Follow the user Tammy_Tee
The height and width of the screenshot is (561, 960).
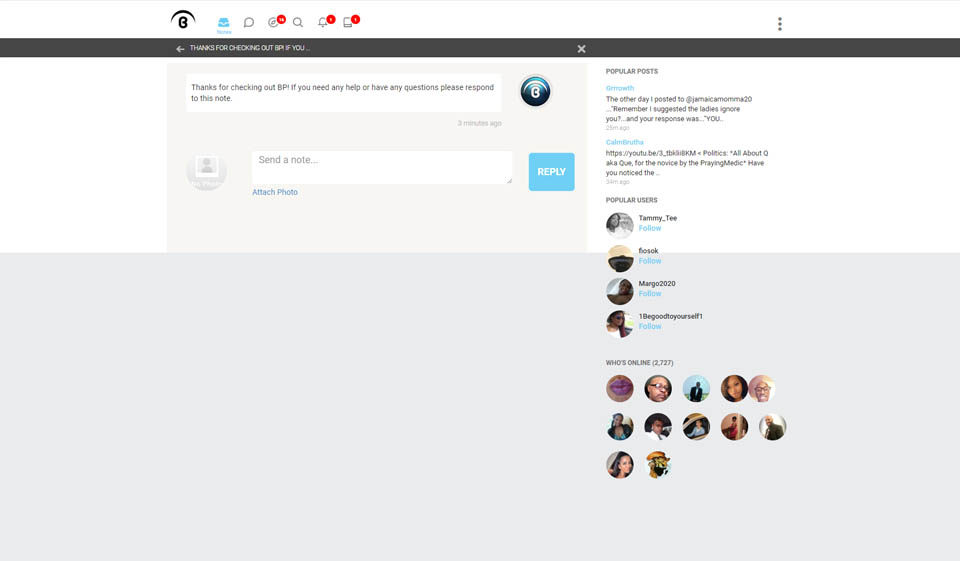tap(650, 229)
